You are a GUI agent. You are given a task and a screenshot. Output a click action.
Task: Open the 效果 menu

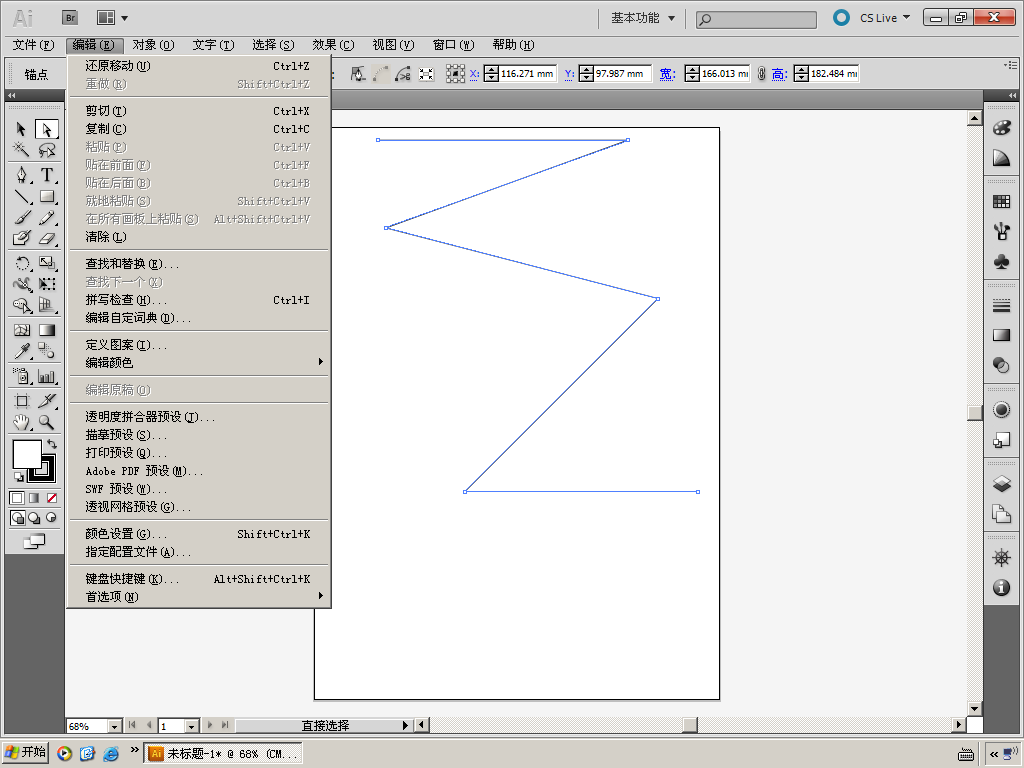[333, 45]
